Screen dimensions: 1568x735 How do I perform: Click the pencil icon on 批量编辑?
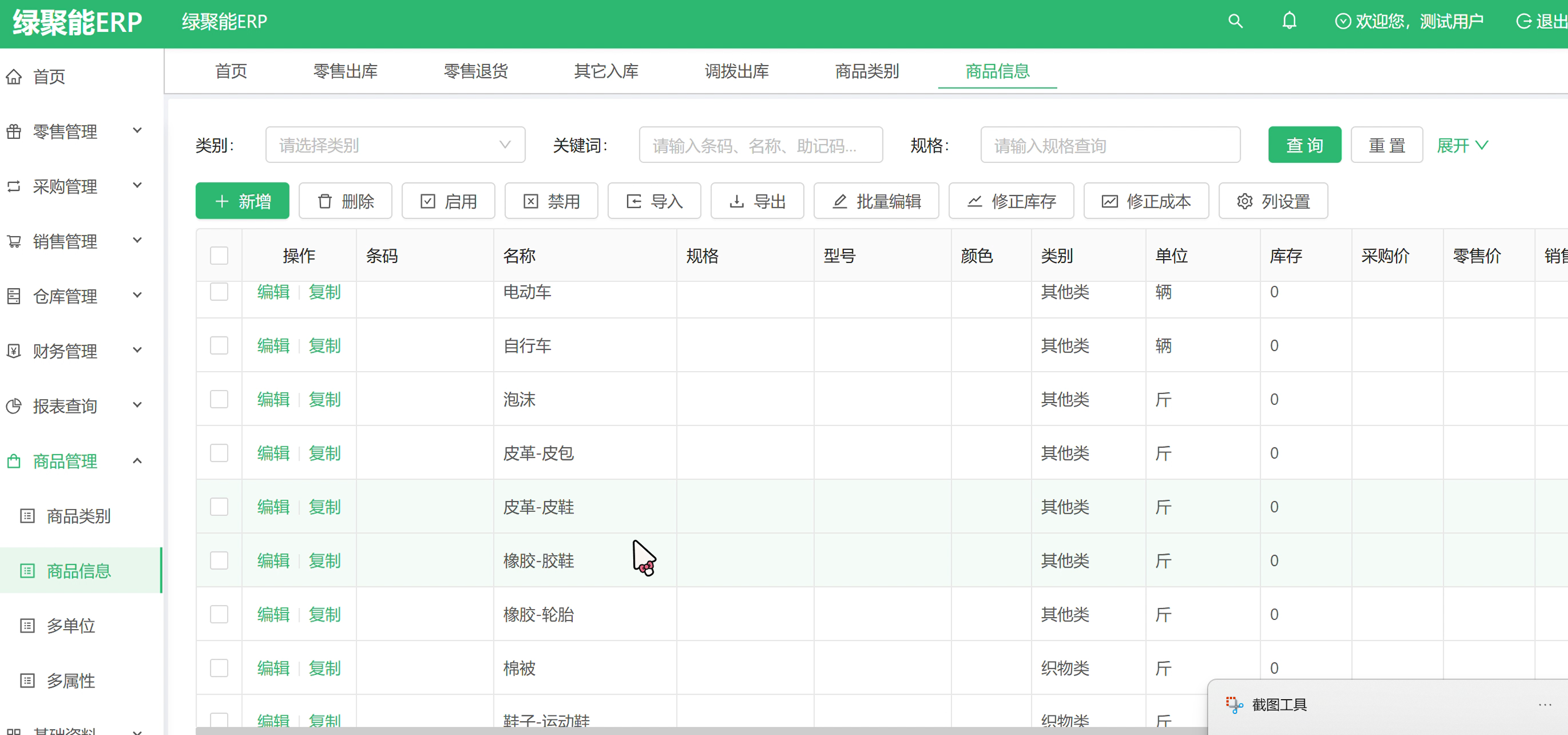click(x=839, y=202)
